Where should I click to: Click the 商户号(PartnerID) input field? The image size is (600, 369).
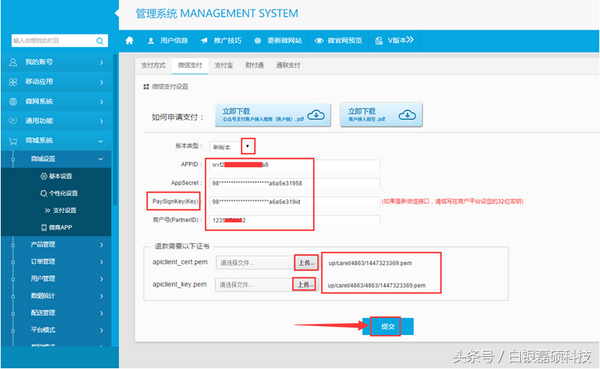pos(295,220)
